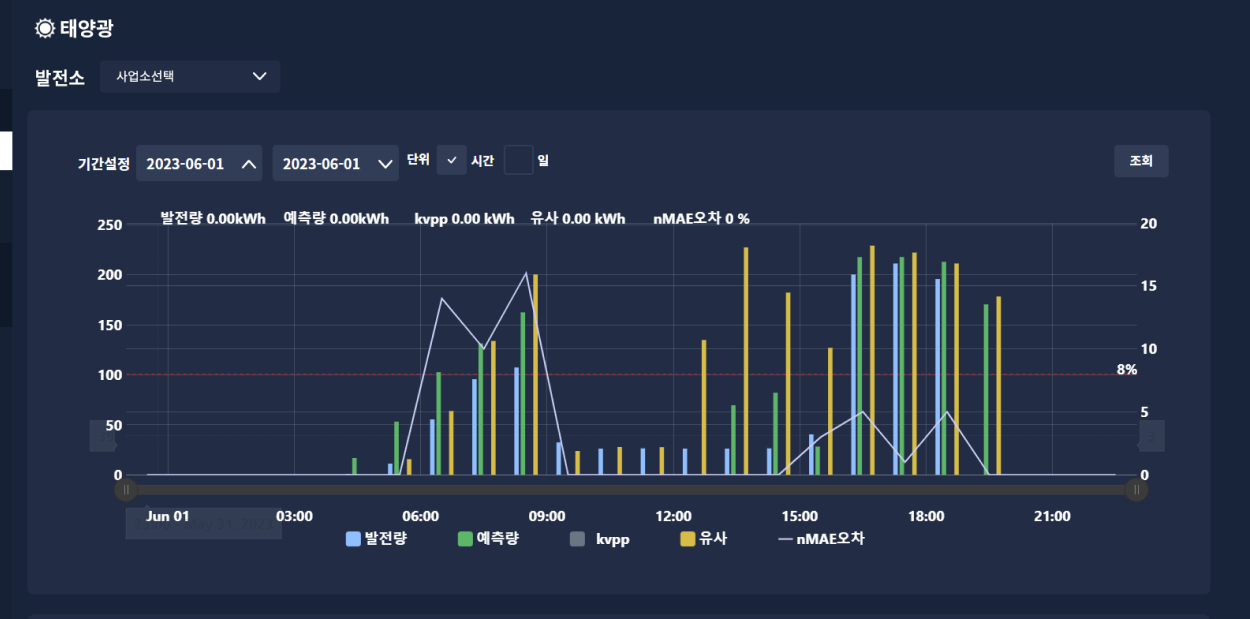Toggle the yellow 유사 legend icon

687,539
